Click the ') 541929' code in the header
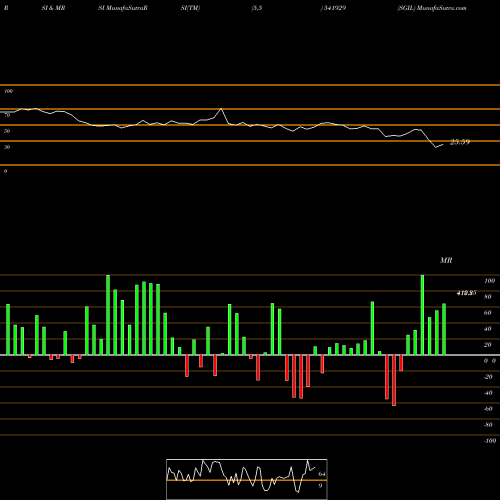The width and height of the screenshot is (500, 500). (x=333, y=8)
